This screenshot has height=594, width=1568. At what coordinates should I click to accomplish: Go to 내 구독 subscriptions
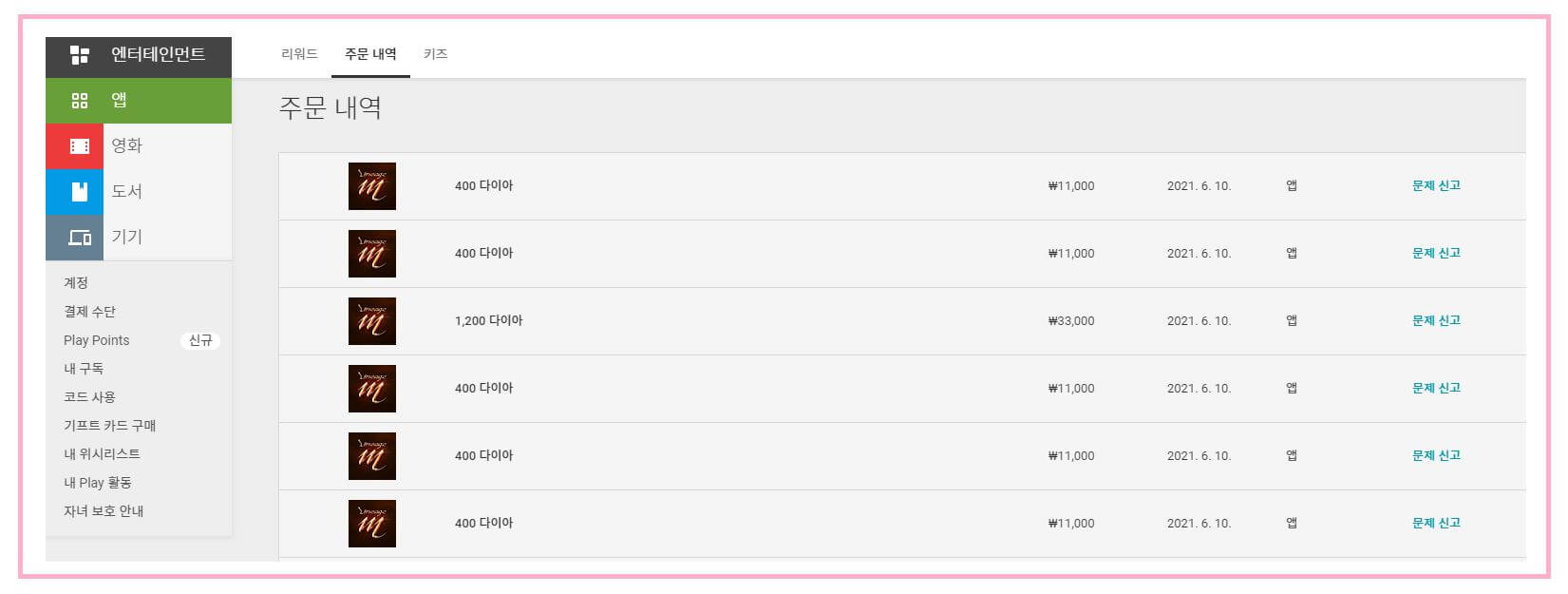(84, 369)
